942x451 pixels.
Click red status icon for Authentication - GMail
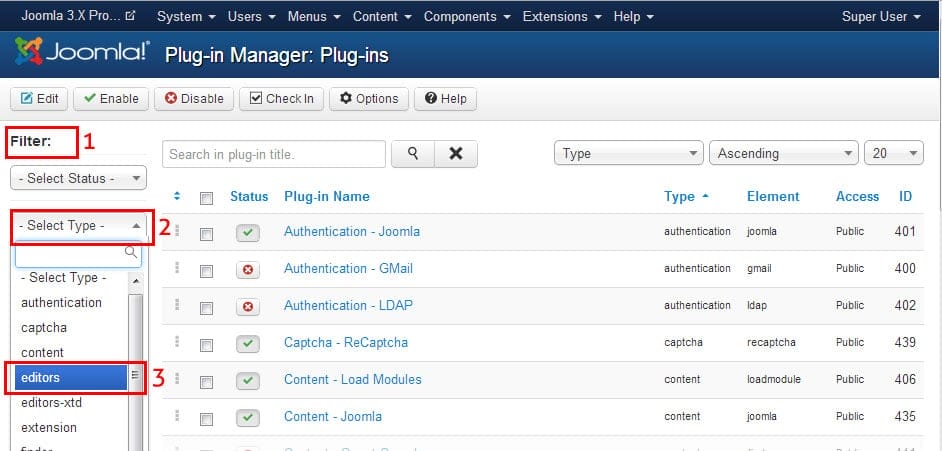tap(248, 270)
